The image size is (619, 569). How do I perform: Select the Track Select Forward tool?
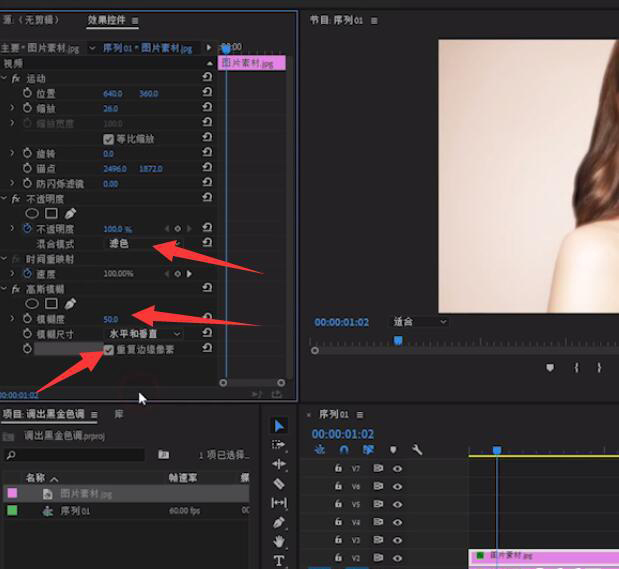pos(279,445)
